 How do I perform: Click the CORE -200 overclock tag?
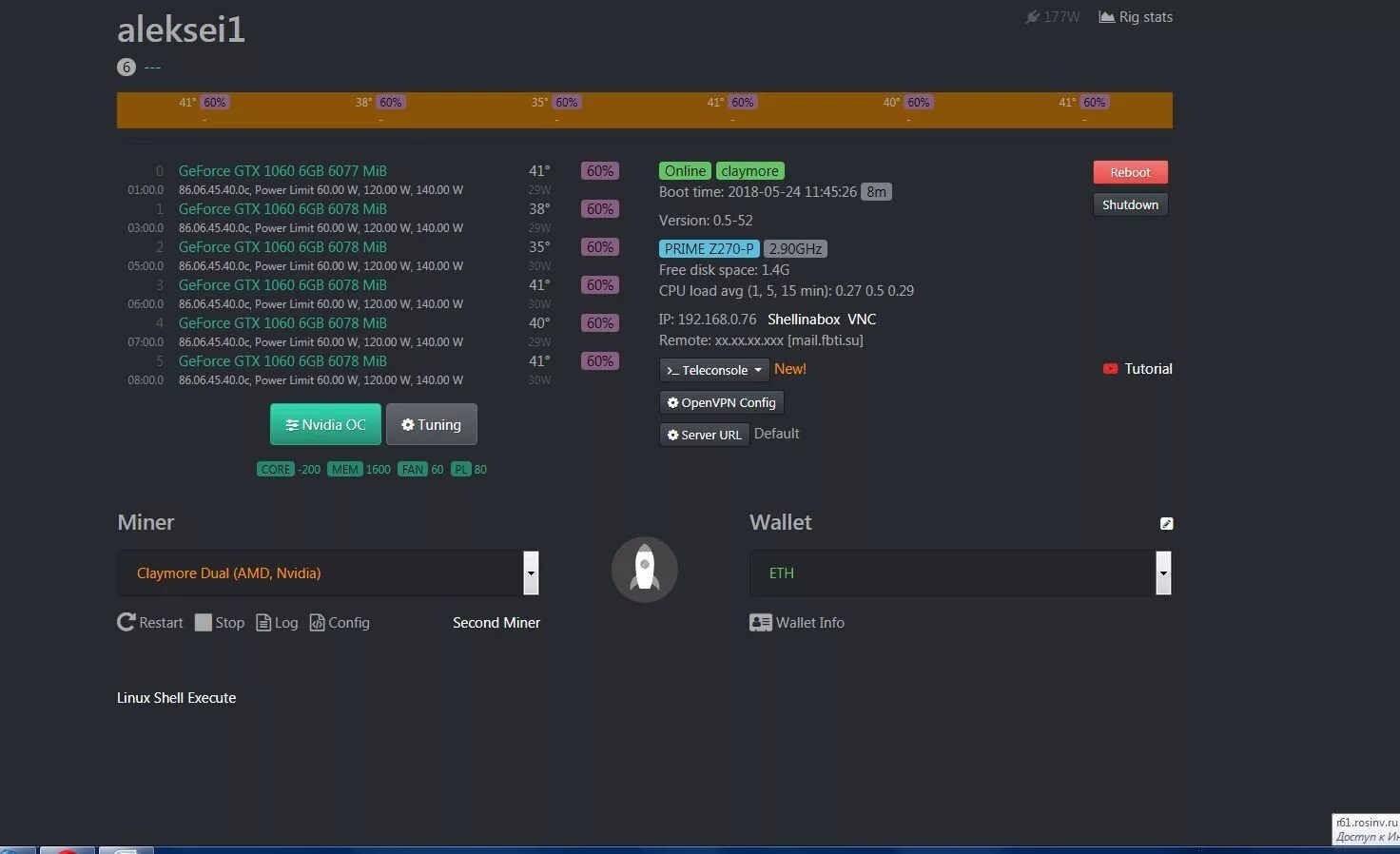tap(288, 469)
